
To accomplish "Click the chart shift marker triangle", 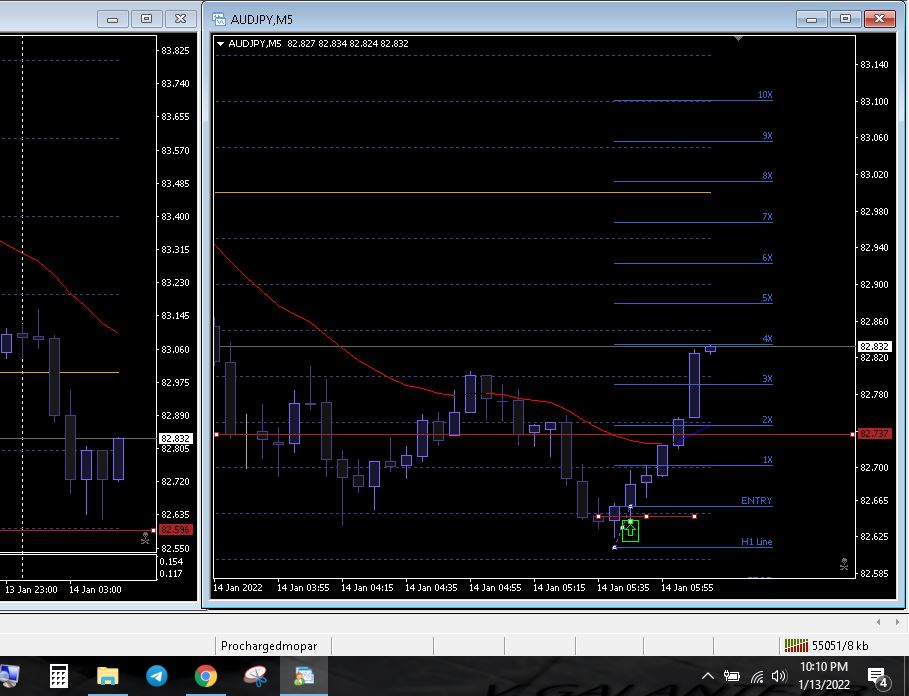I will point(738,38).
